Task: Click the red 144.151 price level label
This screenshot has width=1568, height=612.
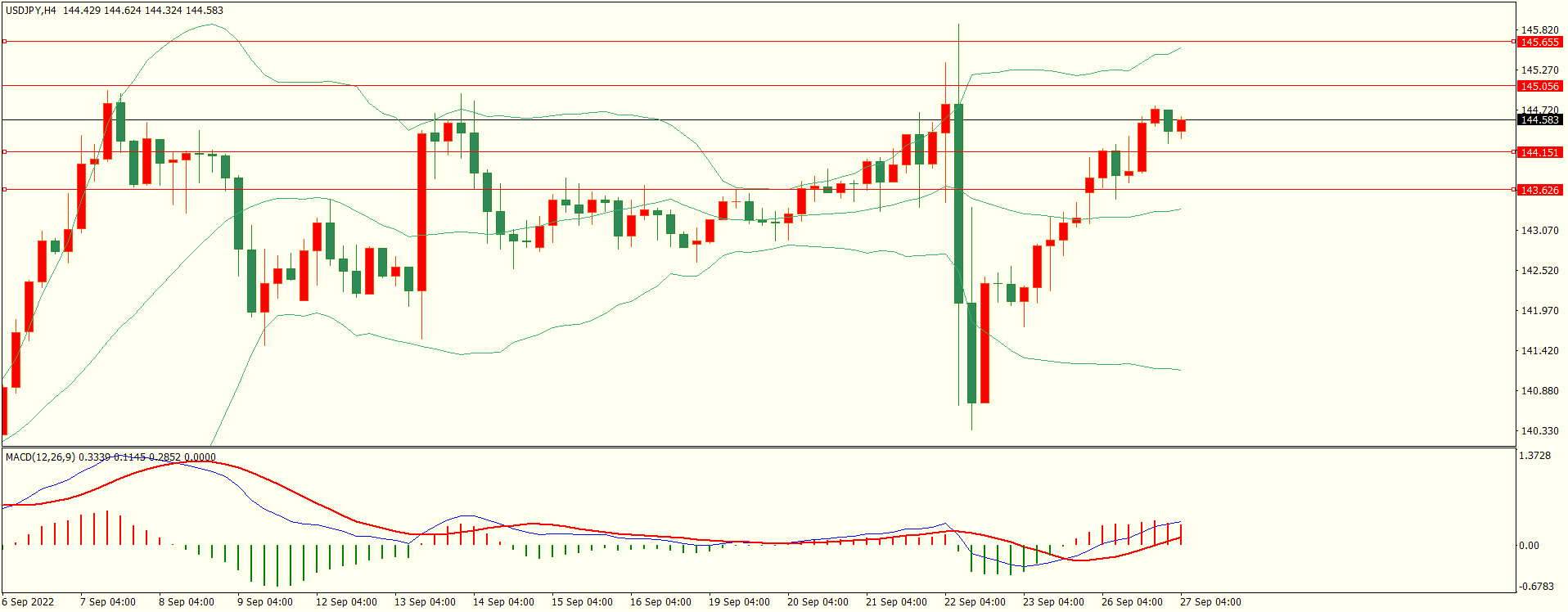Action: (1539, 153)
